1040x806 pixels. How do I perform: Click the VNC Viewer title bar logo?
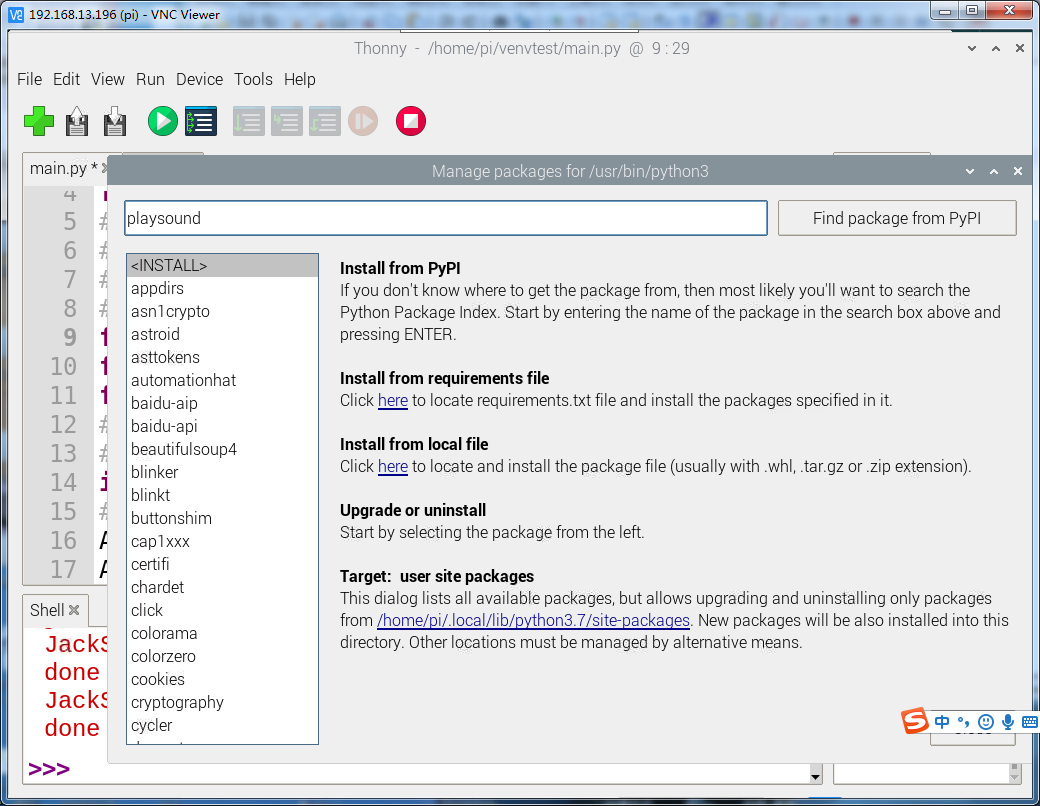pos(16,14)
